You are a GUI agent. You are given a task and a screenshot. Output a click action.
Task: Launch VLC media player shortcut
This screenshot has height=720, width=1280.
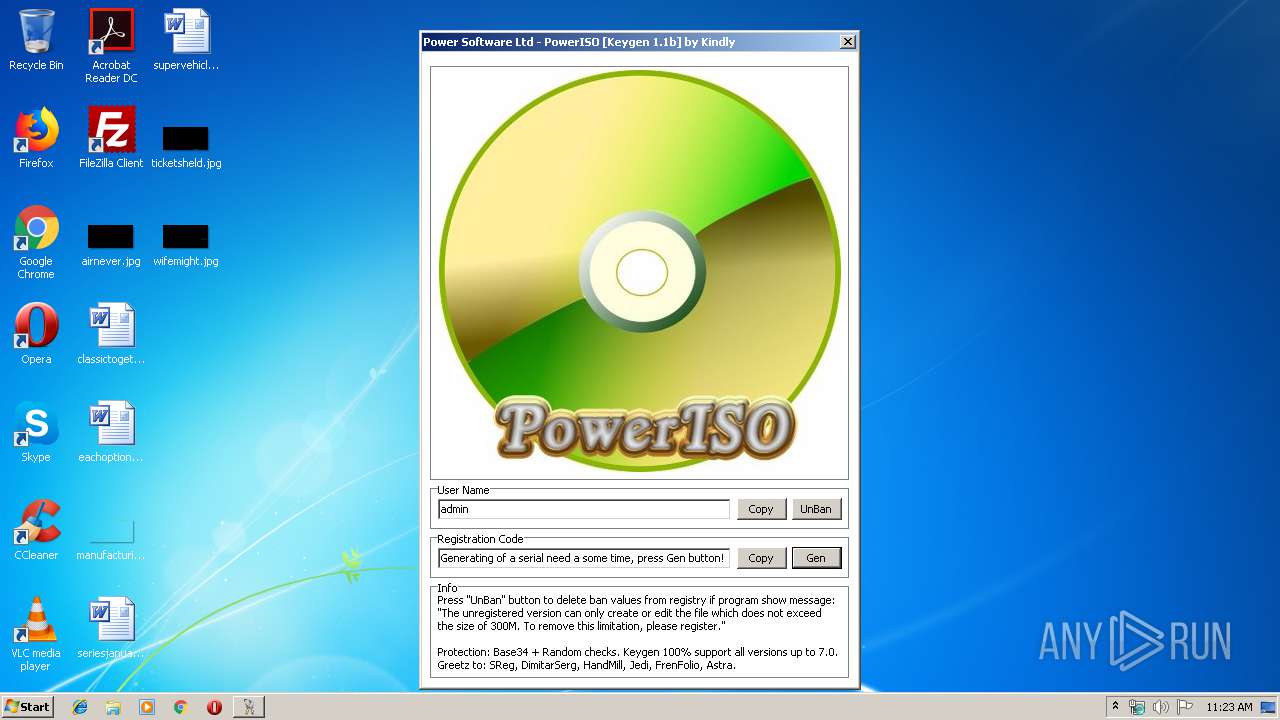pyautogui.click(x=36, y=635)
